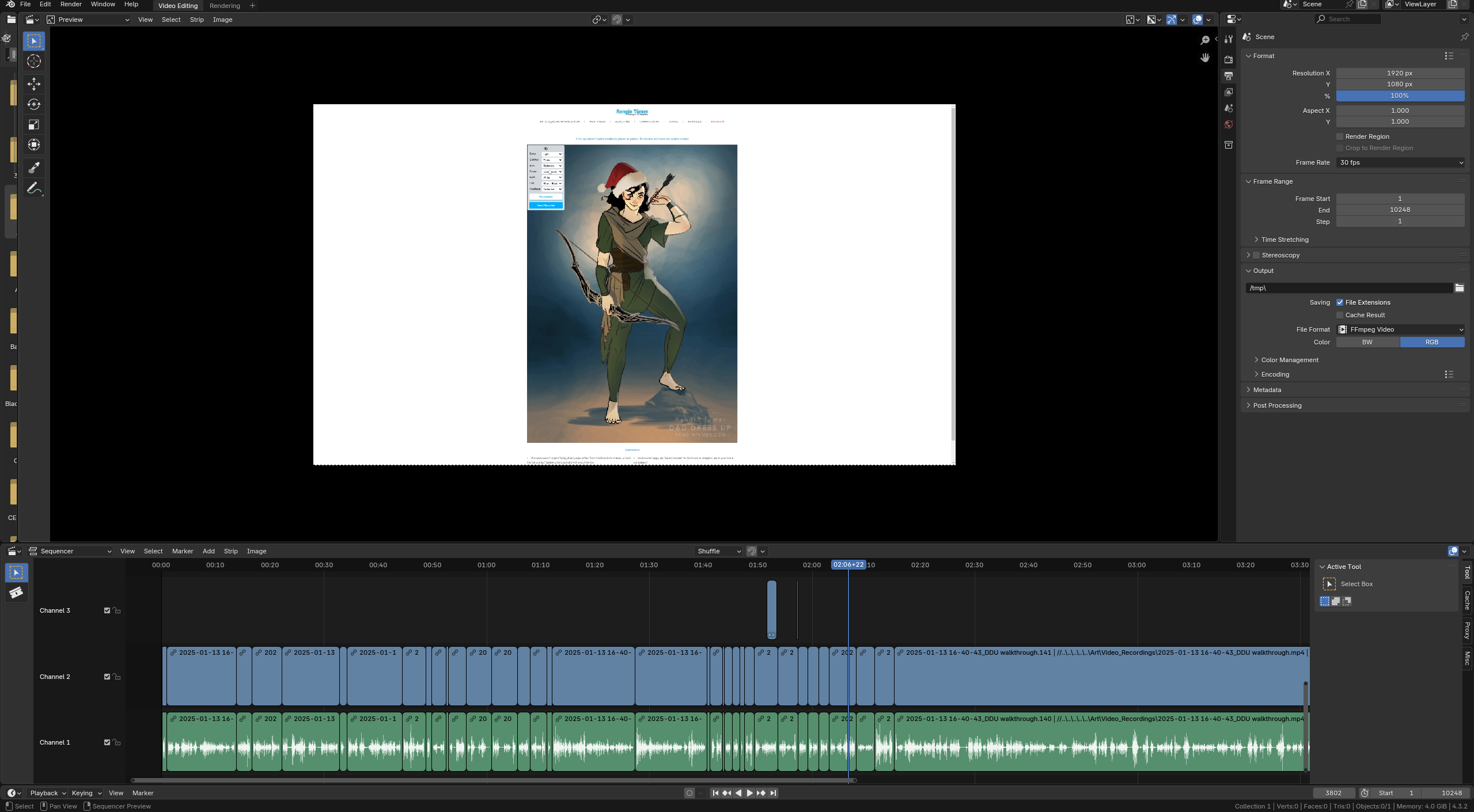The height and width of the screenshot is (812, 1474).
Task: Select the Sample color eyedropper tool
Action: coord(34,168)
